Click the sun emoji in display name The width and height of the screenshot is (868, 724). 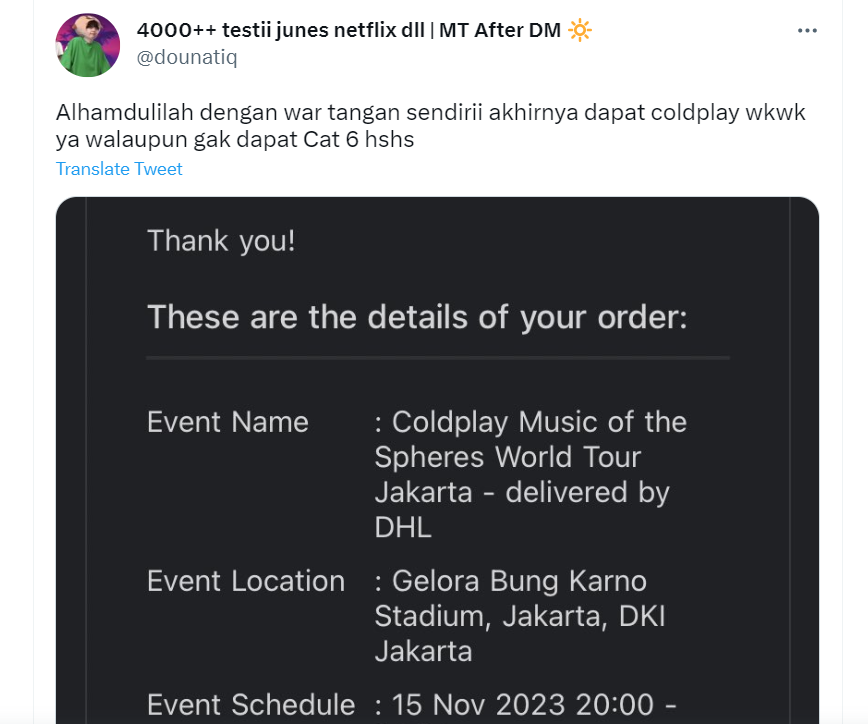click(x=580, y=31)
